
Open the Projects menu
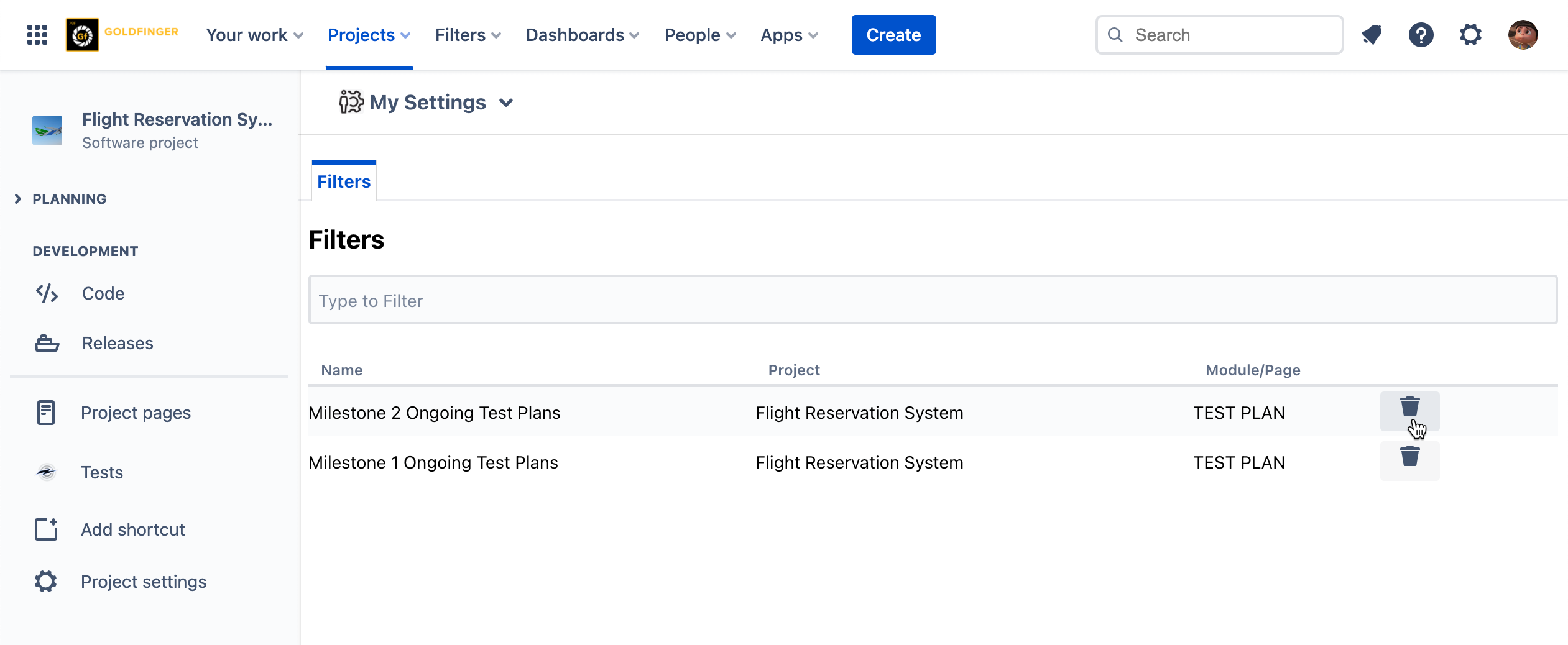(x=369, y=35)
